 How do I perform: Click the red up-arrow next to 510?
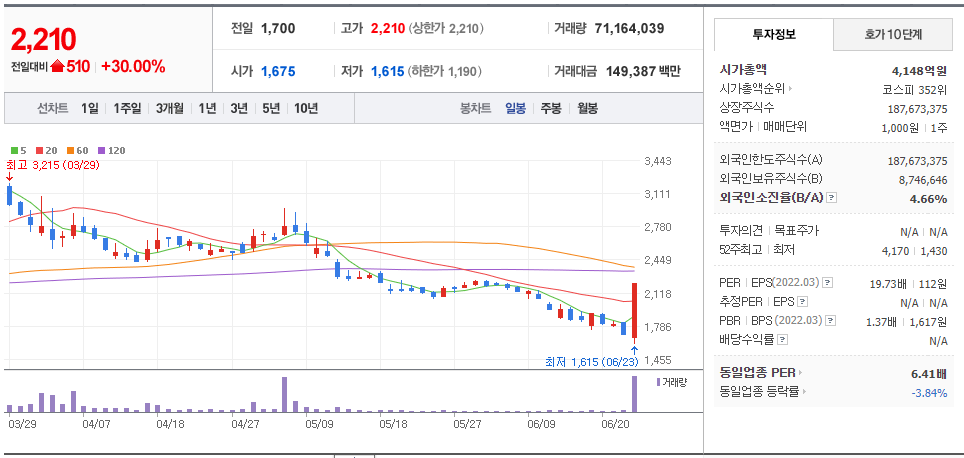58,66
